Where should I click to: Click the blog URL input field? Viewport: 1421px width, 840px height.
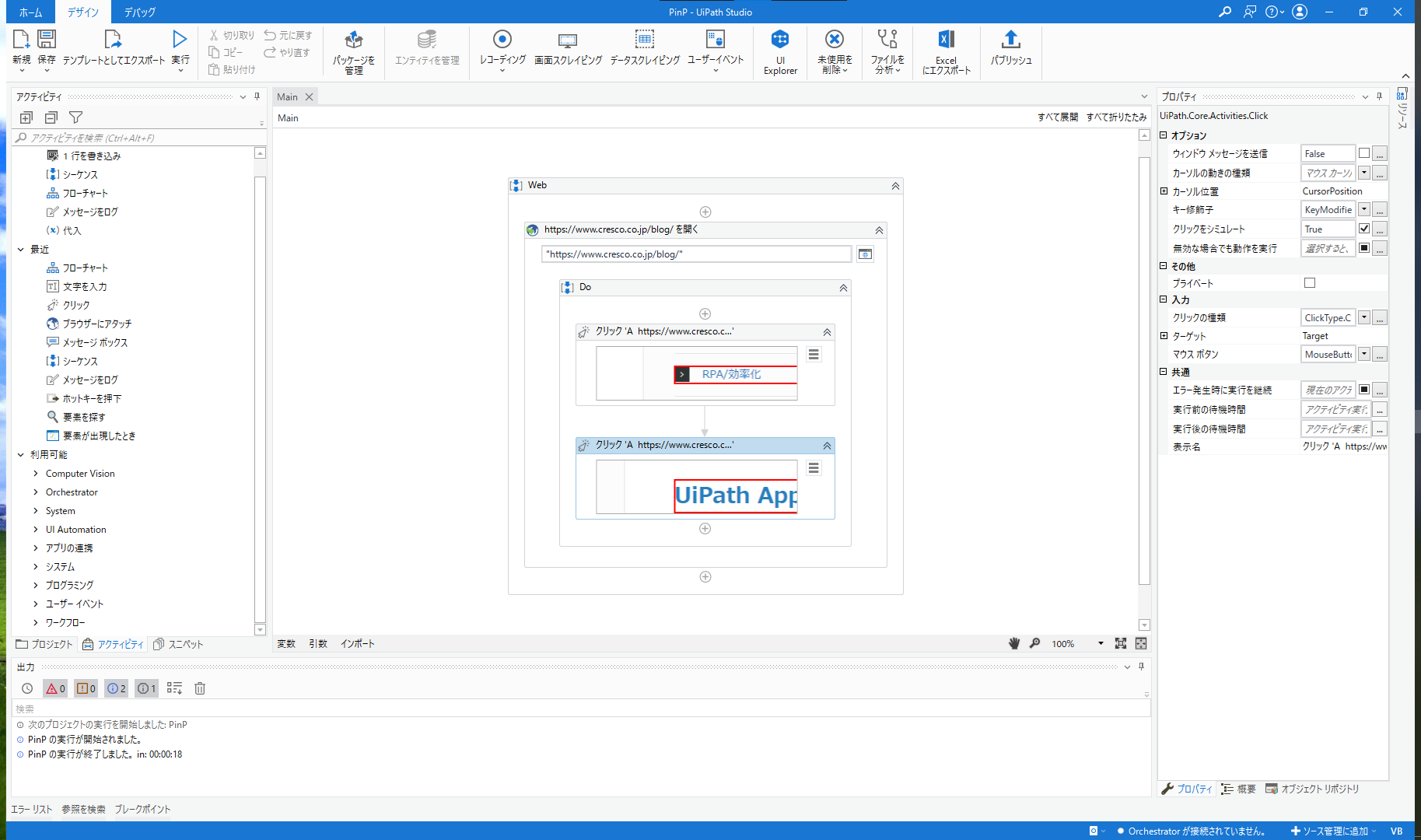tap(696, 254)
